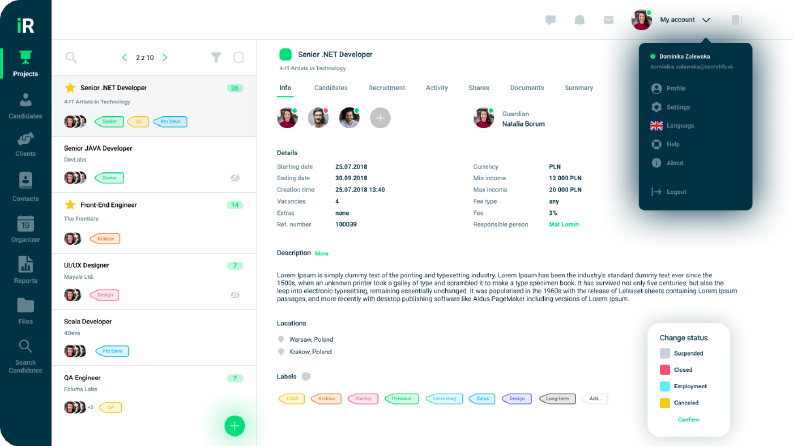793x446 pixels.
Task: Click the Startup label tag
Action: (363, 398)
